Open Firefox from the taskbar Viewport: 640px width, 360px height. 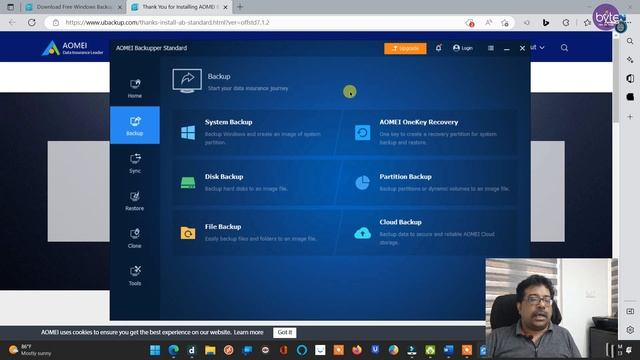pos(357,350)
